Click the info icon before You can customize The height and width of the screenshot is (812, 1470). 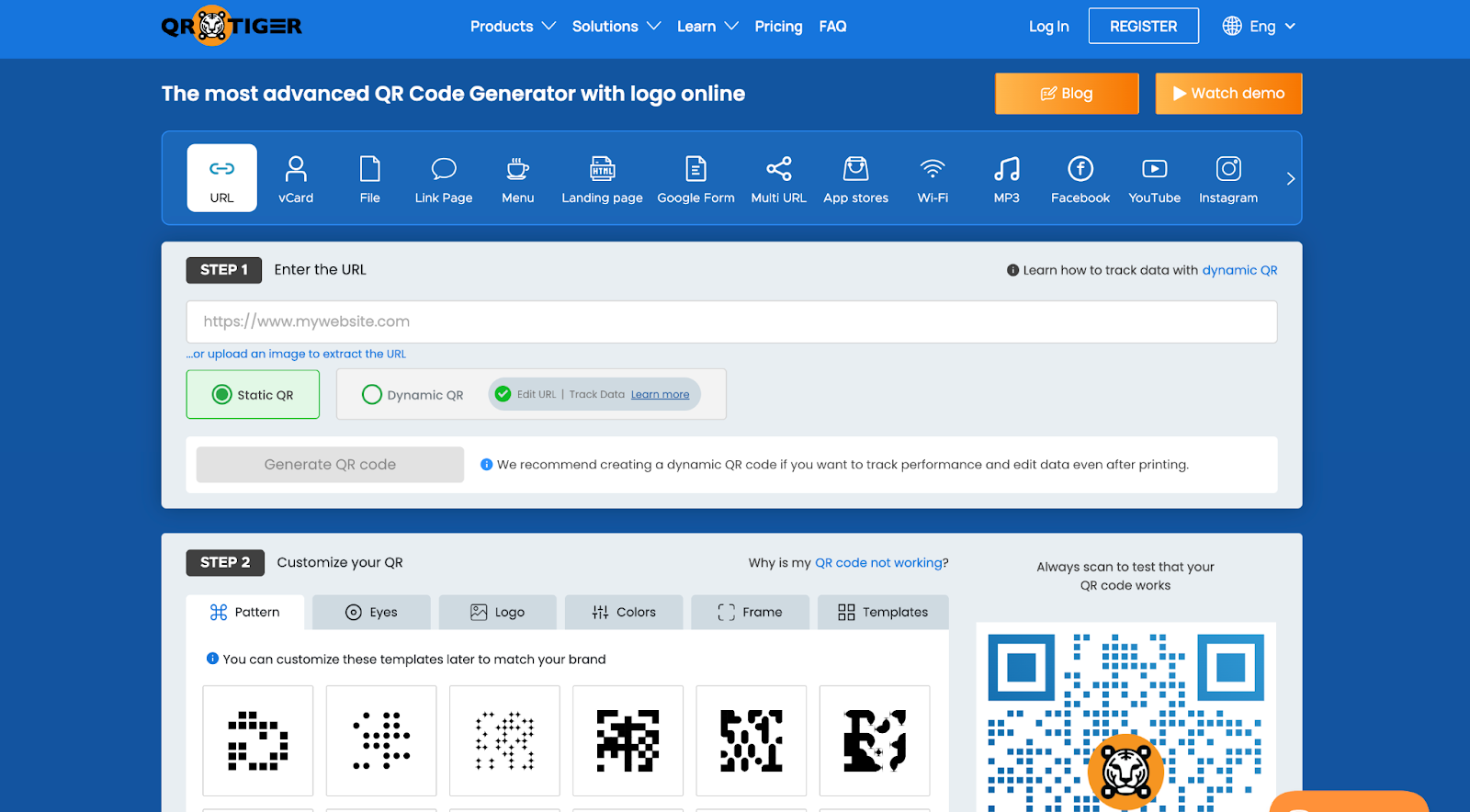[x=212, y=659]
